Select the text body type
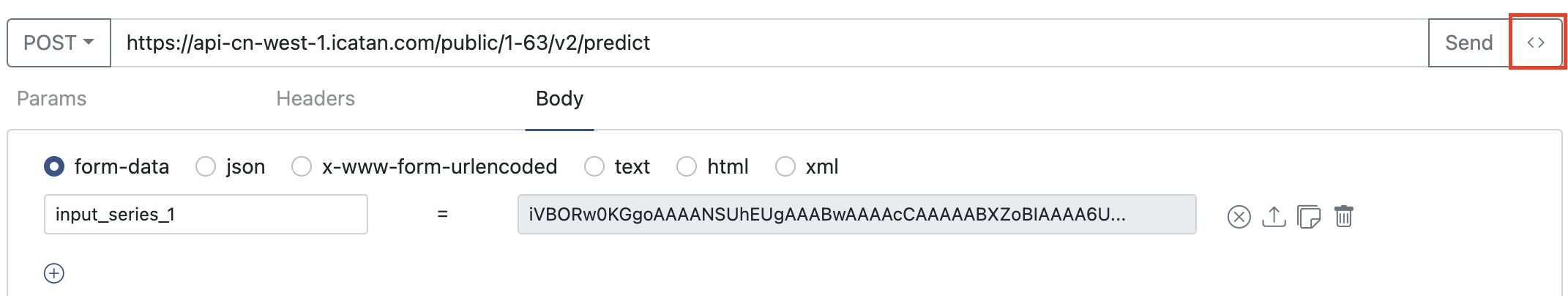The width and height of the screenshot is (1568, 296). point(594,167)
